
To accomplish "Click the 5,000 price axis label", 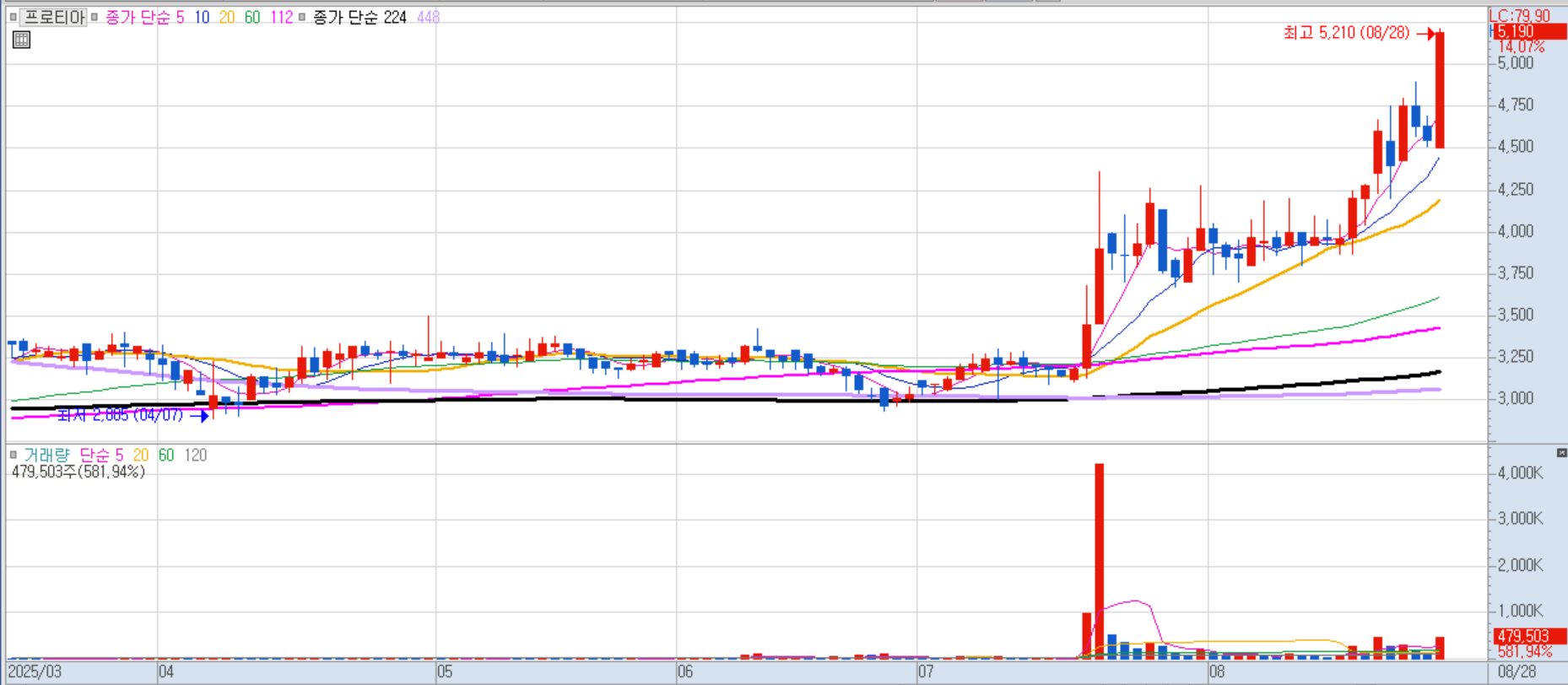I will click(x=1516, y=62).
